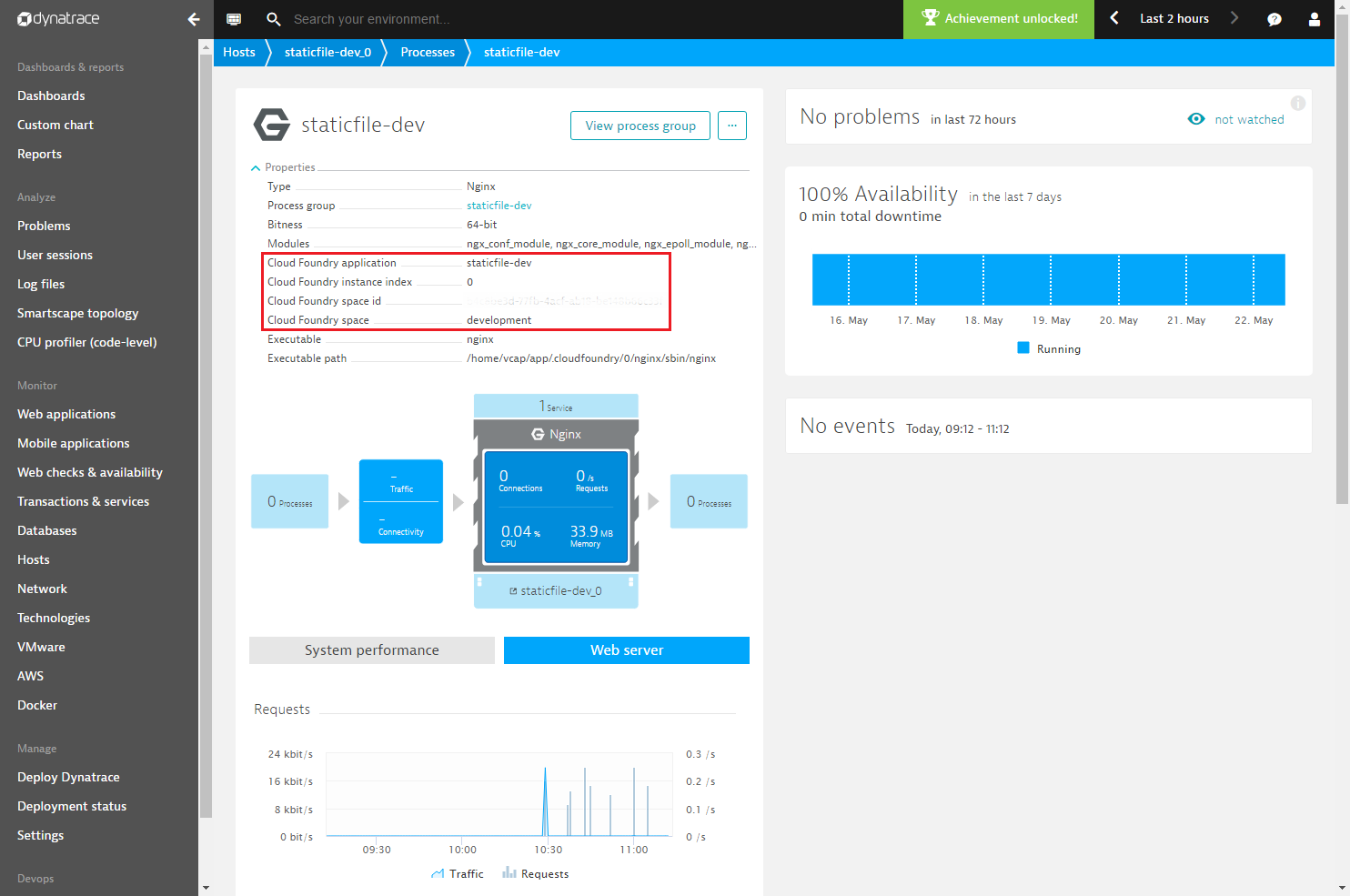The width and height of the screenshot is (1350, 896).
Task: Open the help chat icon
Action: (x=1274, y=19)
